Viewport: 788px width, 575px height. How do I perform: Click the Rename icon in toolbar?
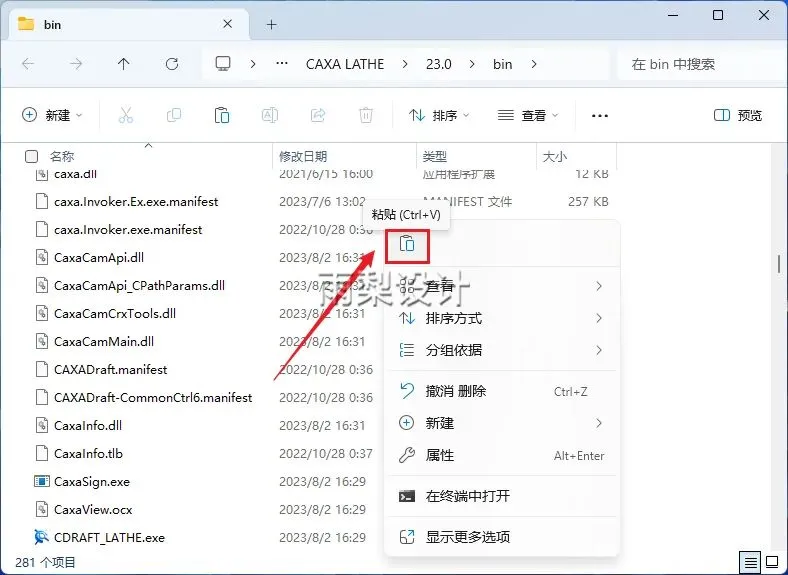[270, 116]
